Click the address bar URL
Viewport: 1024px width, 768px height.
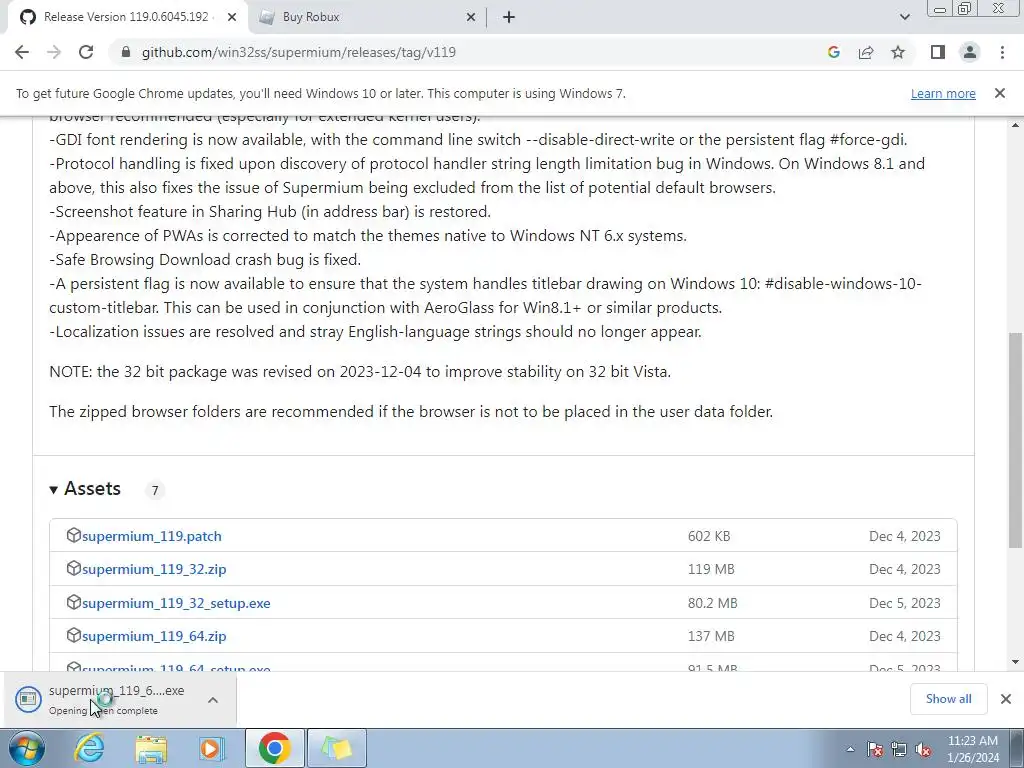point(298,52)
